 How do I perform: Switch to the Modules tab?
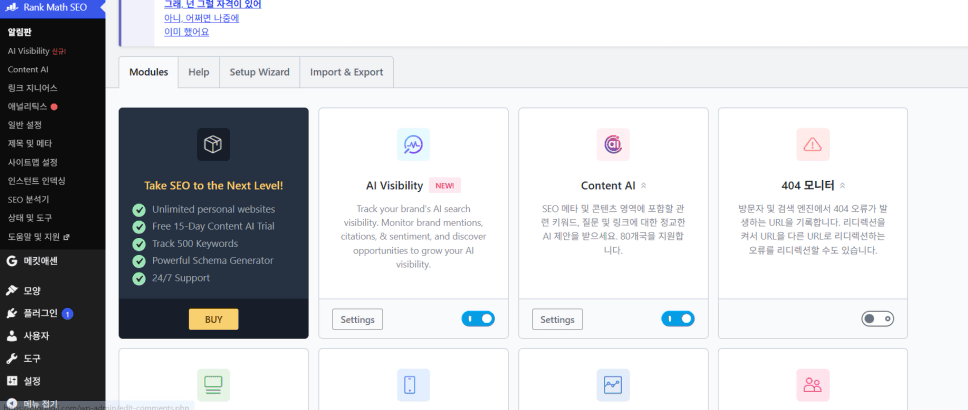tap(148, 72)
